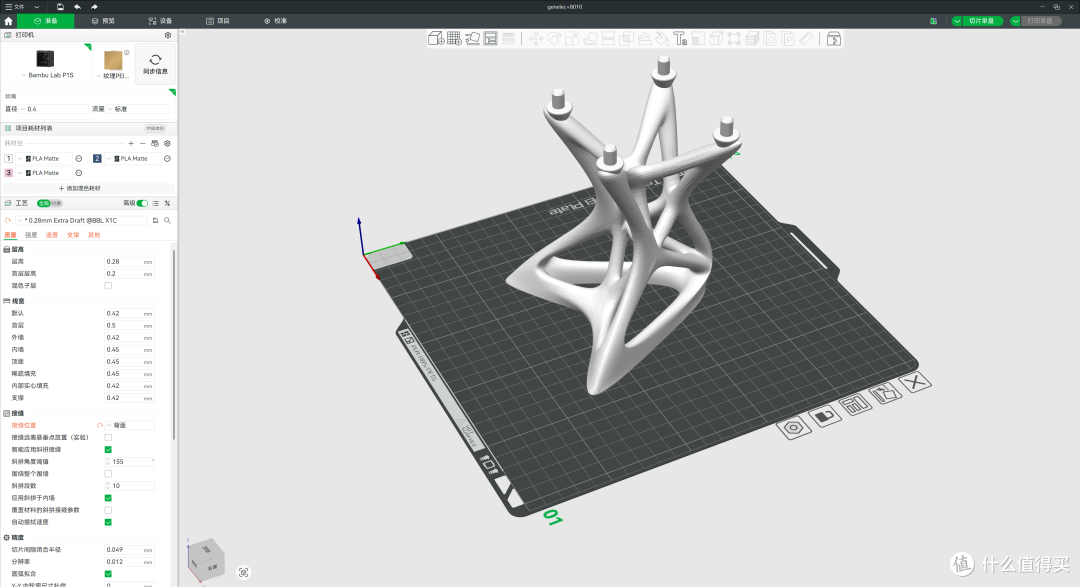Open the Assembly view icon in toolbar
The height and width of the screenshot is (587, 1080).
833,39
